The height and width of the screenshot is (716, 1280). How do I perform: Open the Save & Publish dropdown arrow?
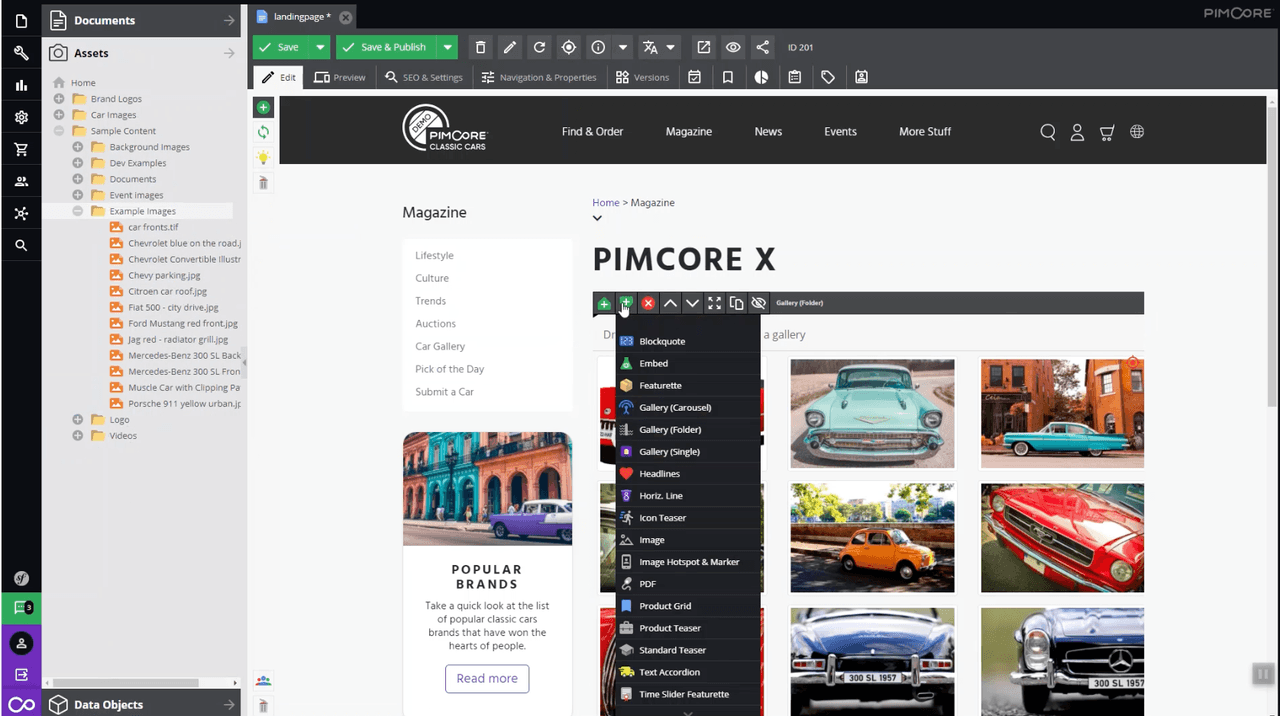point(447,47)
